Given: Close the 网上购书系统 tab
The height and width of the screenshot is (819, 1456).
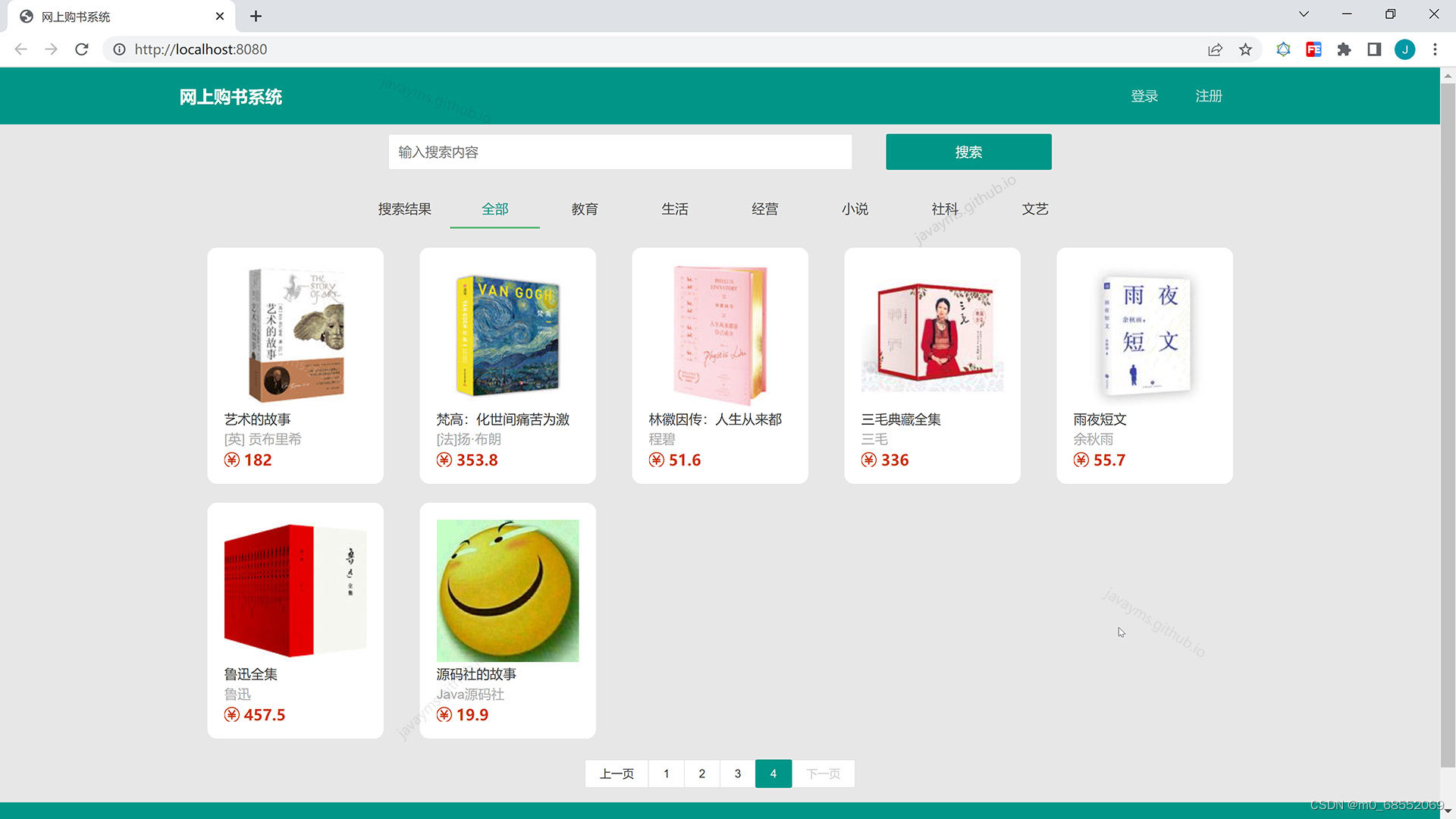Looking at the screenshot, I should point(220,16).
